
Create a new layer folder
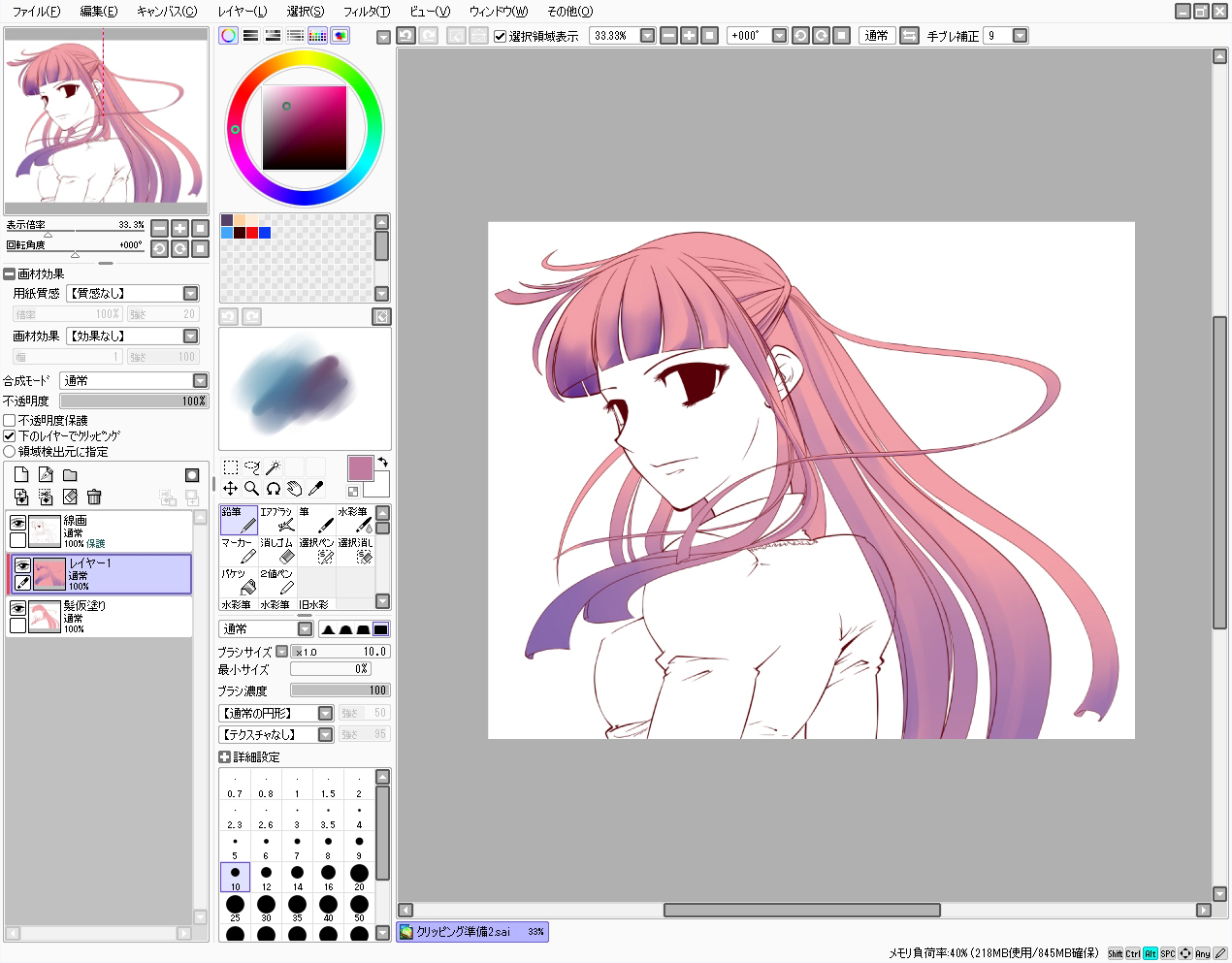click(x=70, y=474)
